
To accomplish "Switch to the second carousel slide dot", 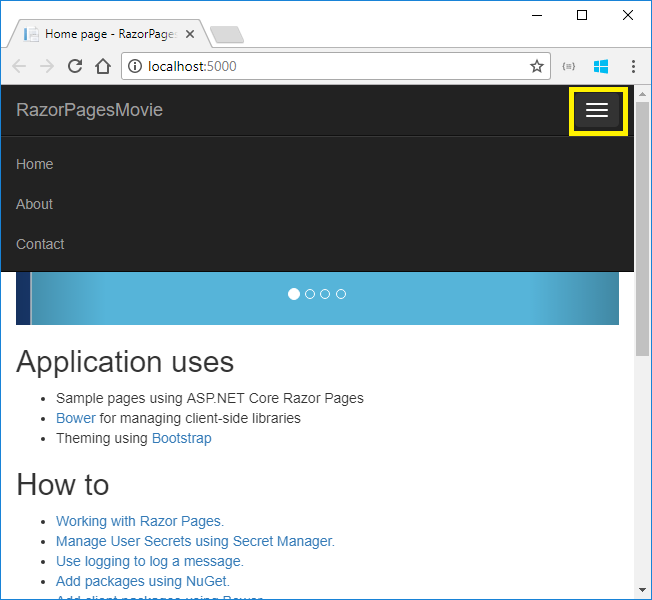I will [x=310, y=294].
